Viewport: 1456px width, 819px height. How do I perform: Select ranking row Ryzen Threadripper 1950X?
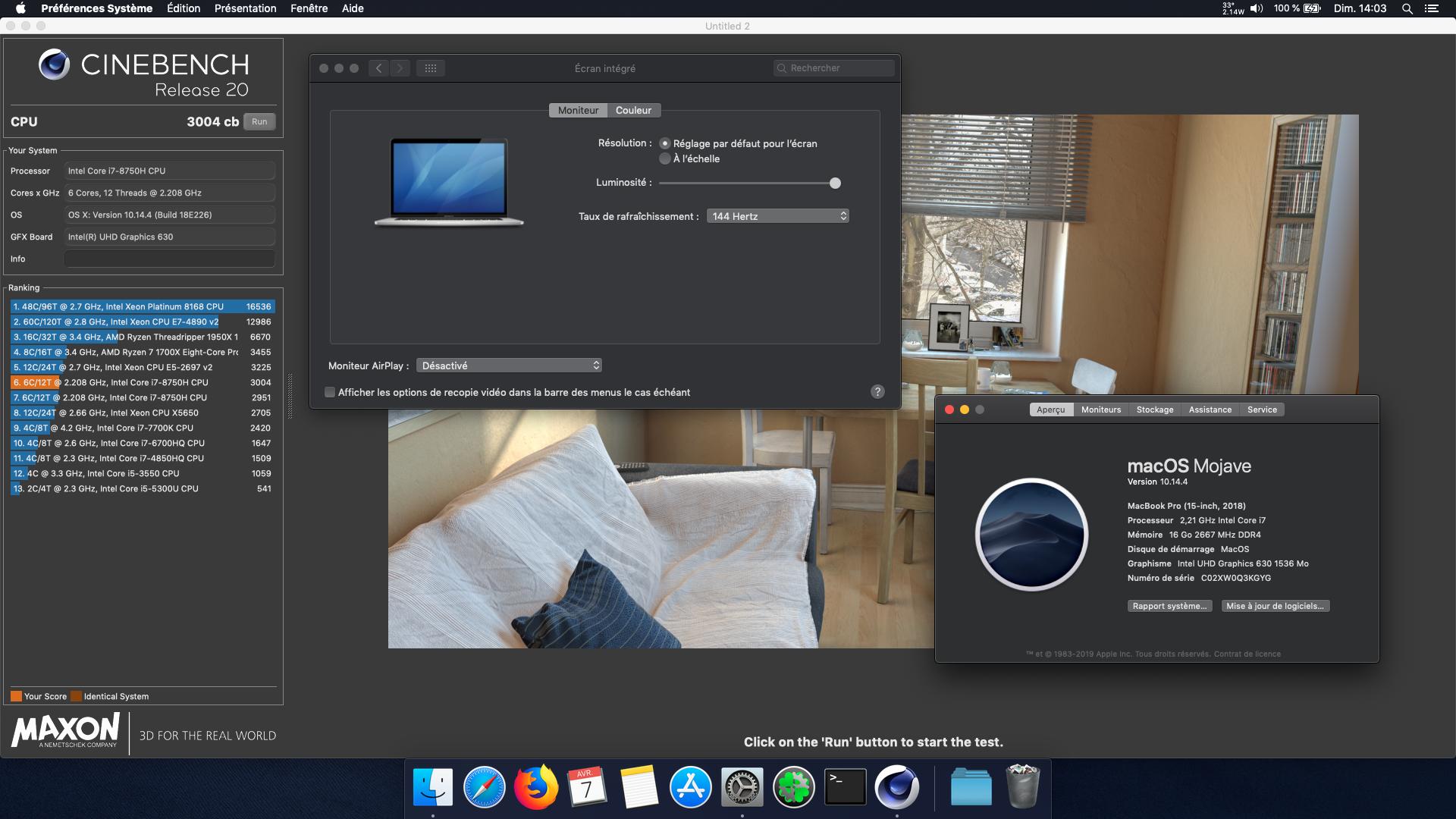pos(143,337)
